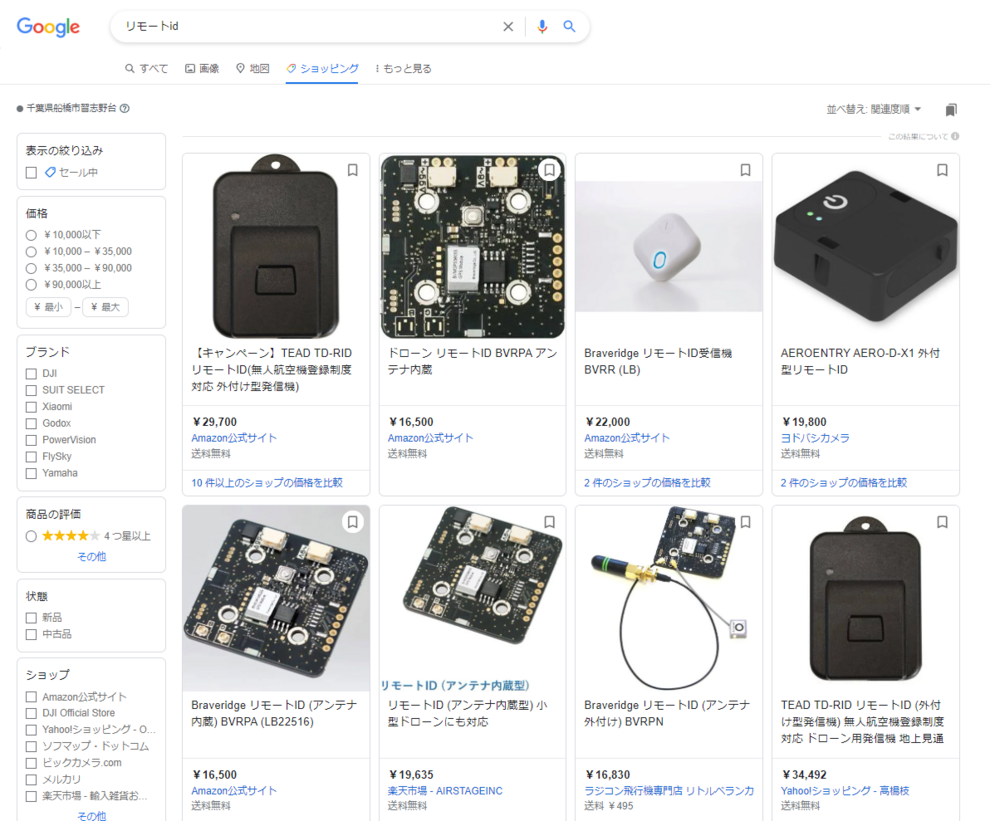990x821 pixels.
Task: Select the ショッピング tab
Action: click(322, 68)
